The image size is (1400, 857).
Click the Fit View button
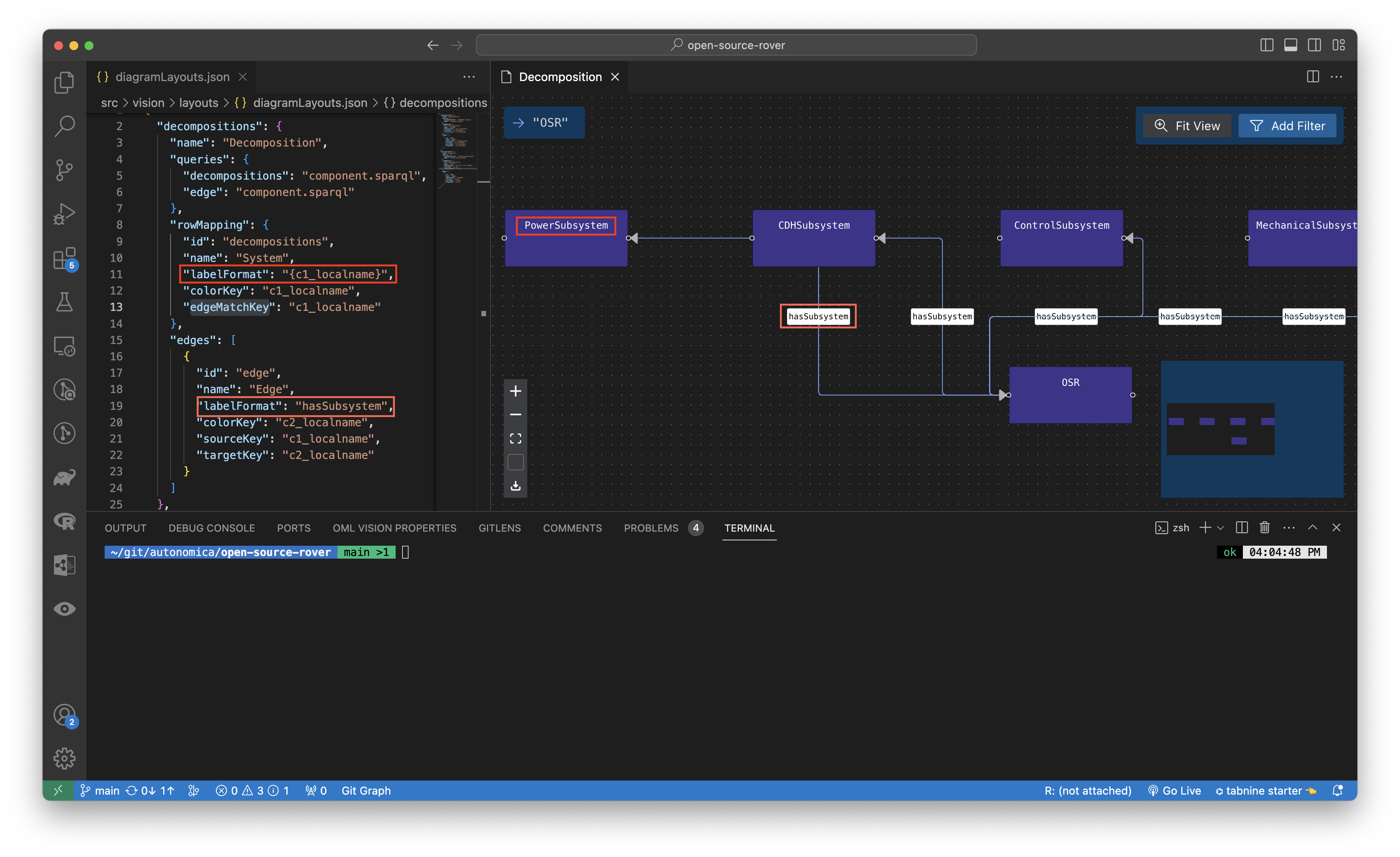[1187, 126]
